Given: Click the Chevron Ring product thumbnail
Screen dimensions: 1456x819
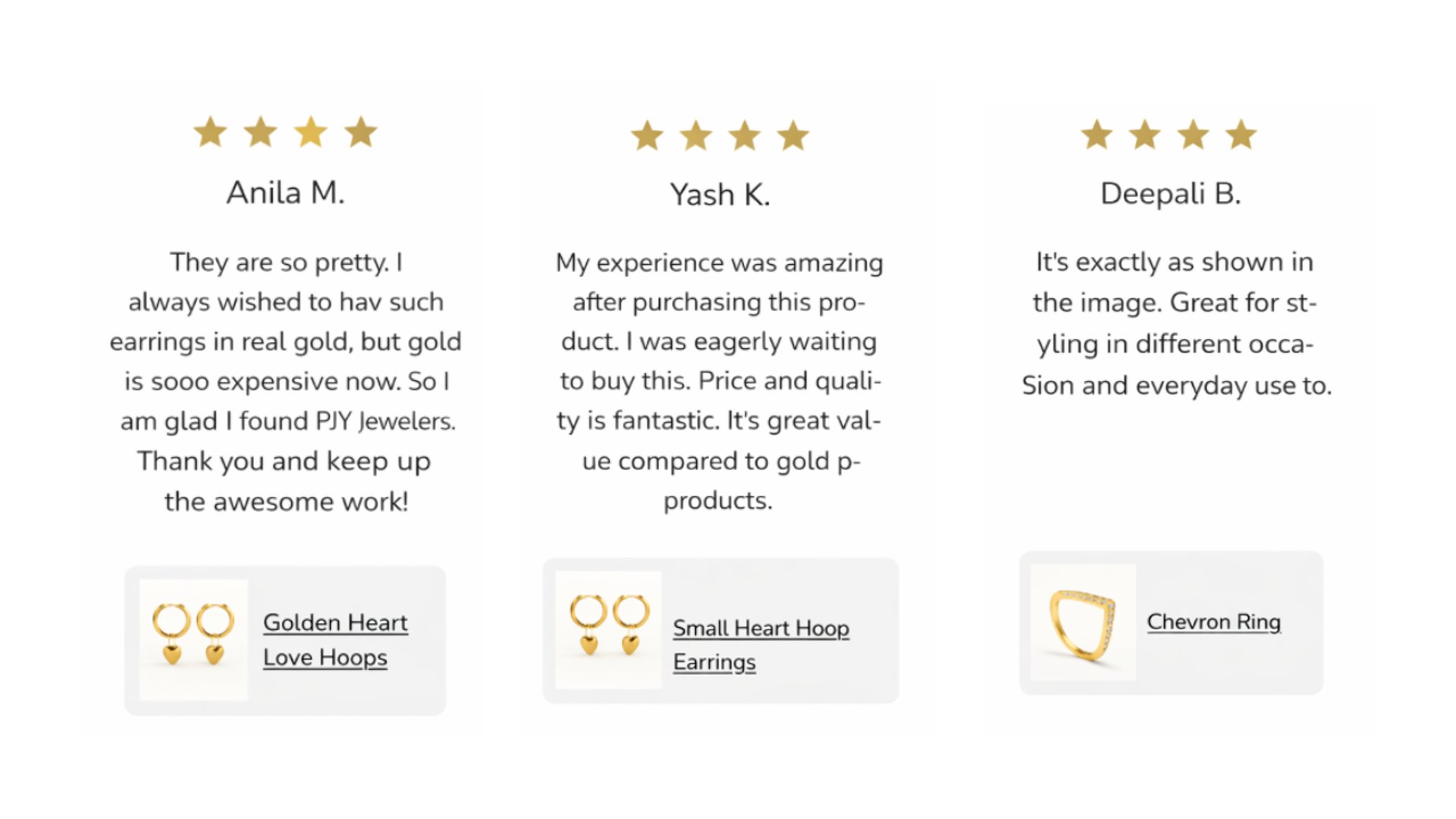Looking at the screenshot, I should pyautogui.click(x=1083, y=622).
